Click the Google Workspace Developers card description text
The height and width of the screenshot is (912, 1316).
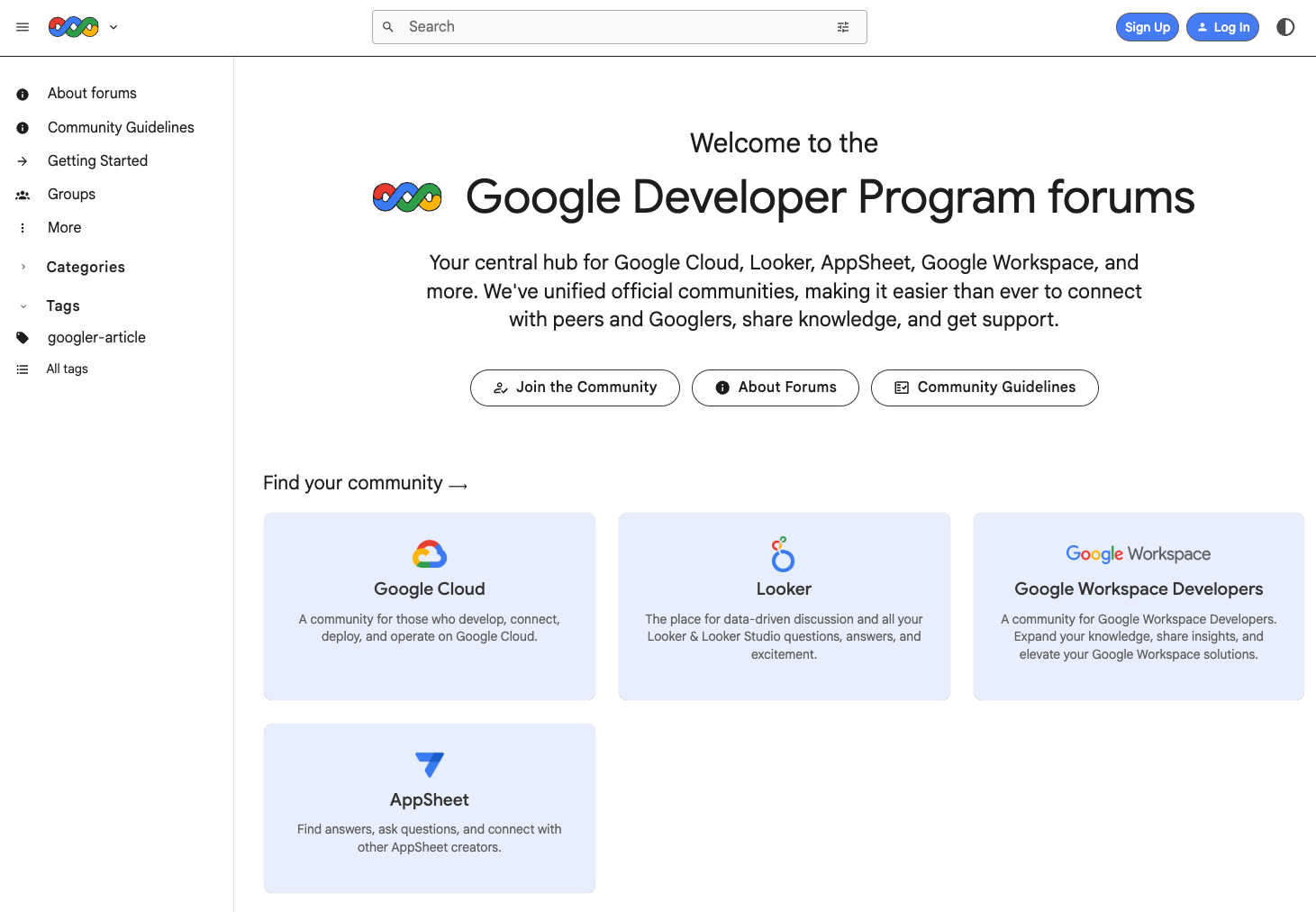click(1139, 637)
